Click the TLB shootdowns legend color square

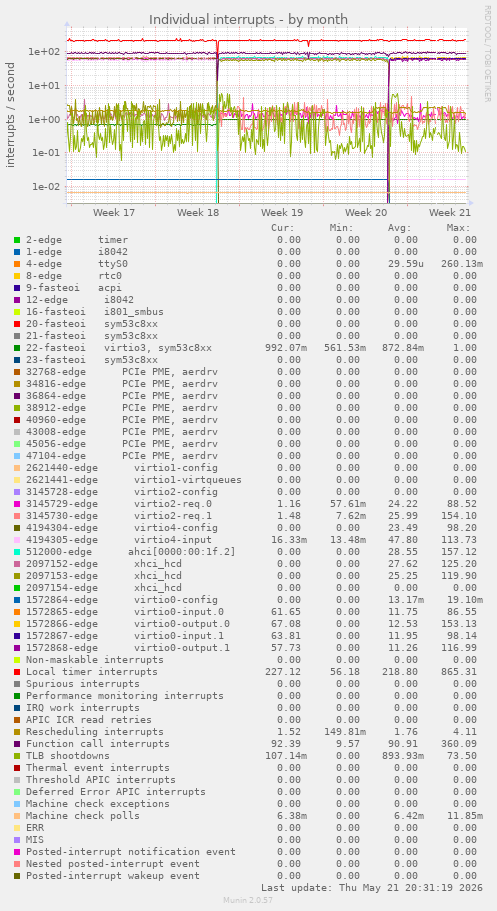(x=17, y=756)
